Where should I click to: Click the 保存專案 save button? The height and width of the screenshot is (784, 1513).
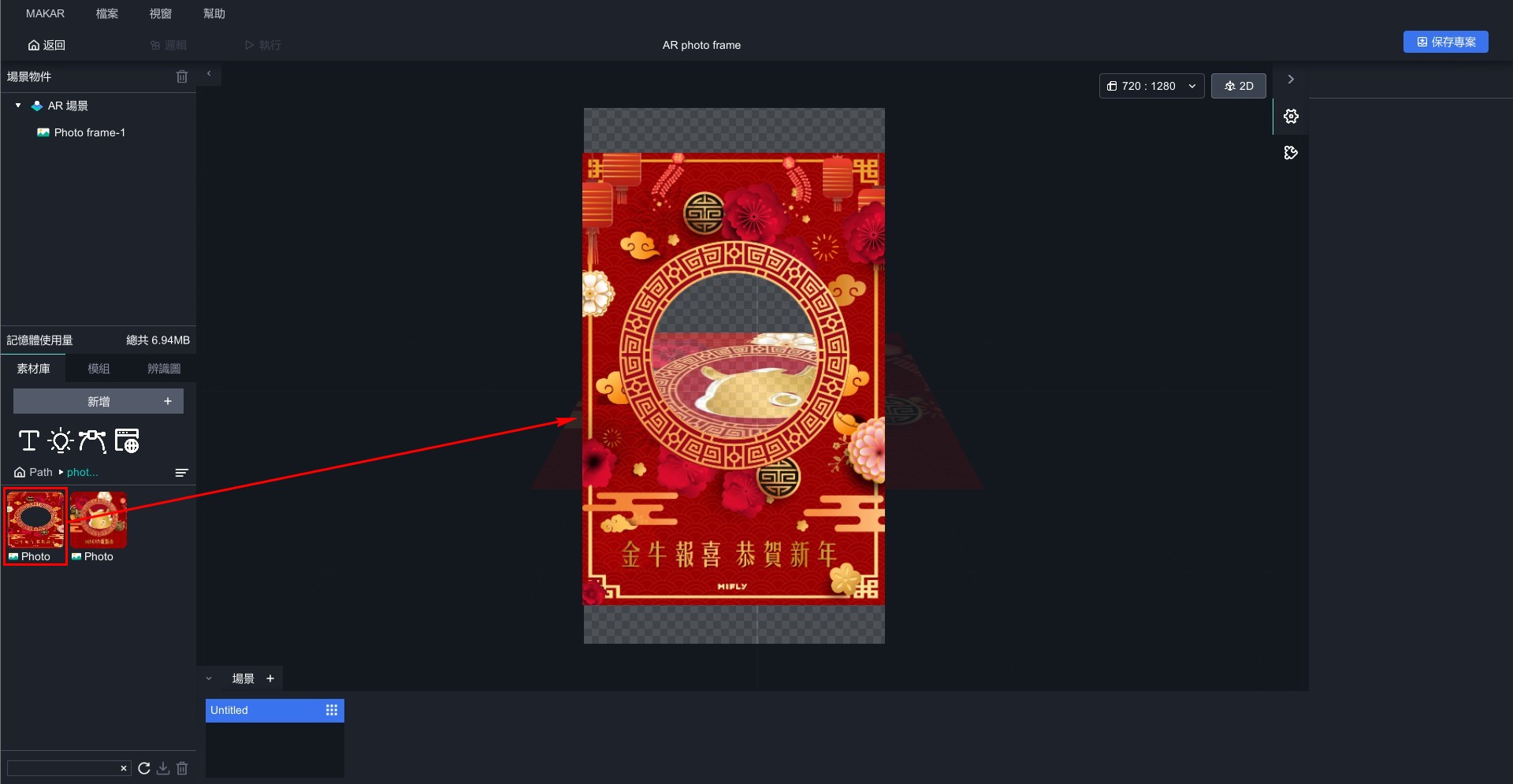(1445, 42)
